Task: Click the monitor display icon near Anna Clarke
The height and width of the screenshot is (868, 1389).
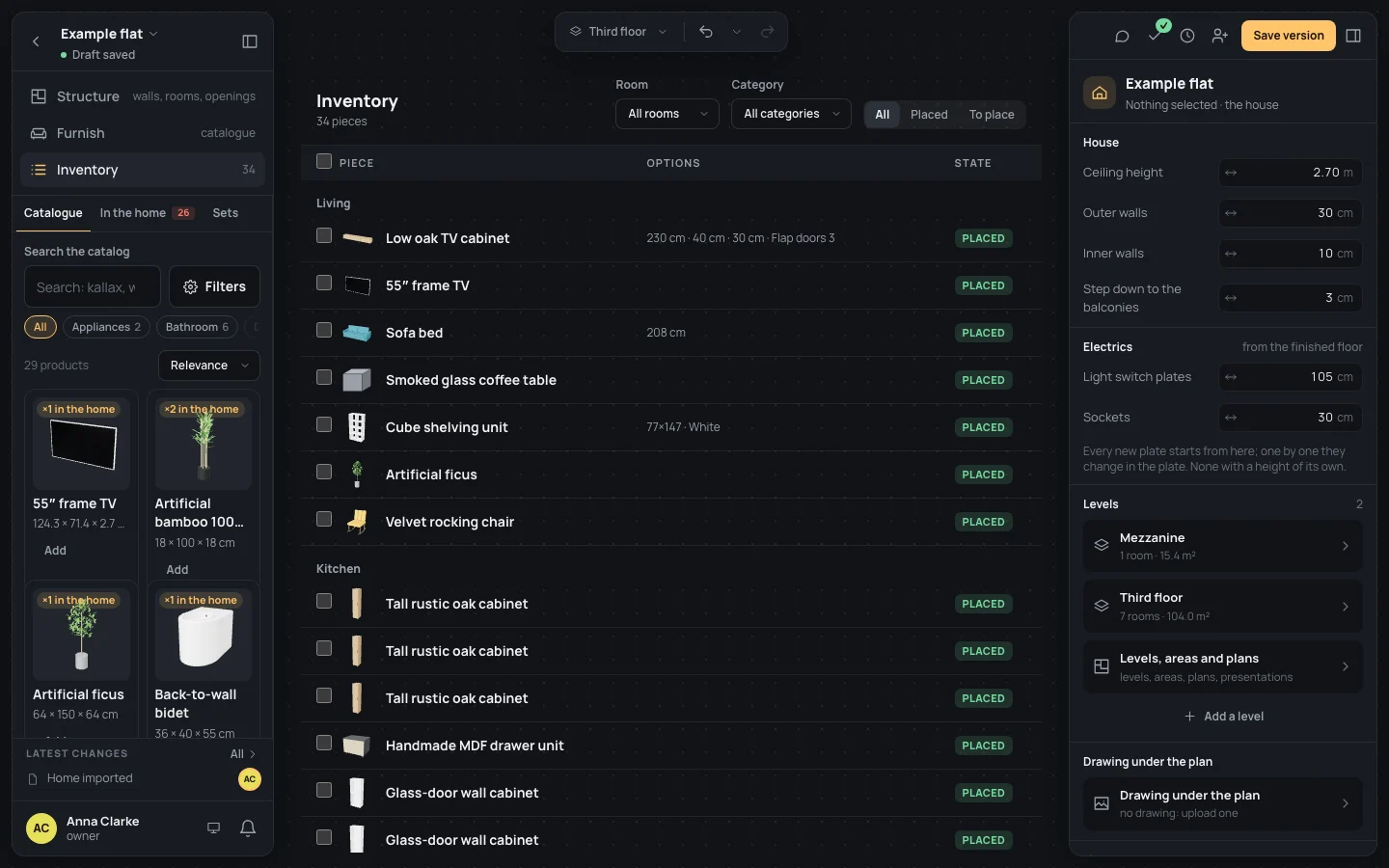Action: [x=214, y=827]
